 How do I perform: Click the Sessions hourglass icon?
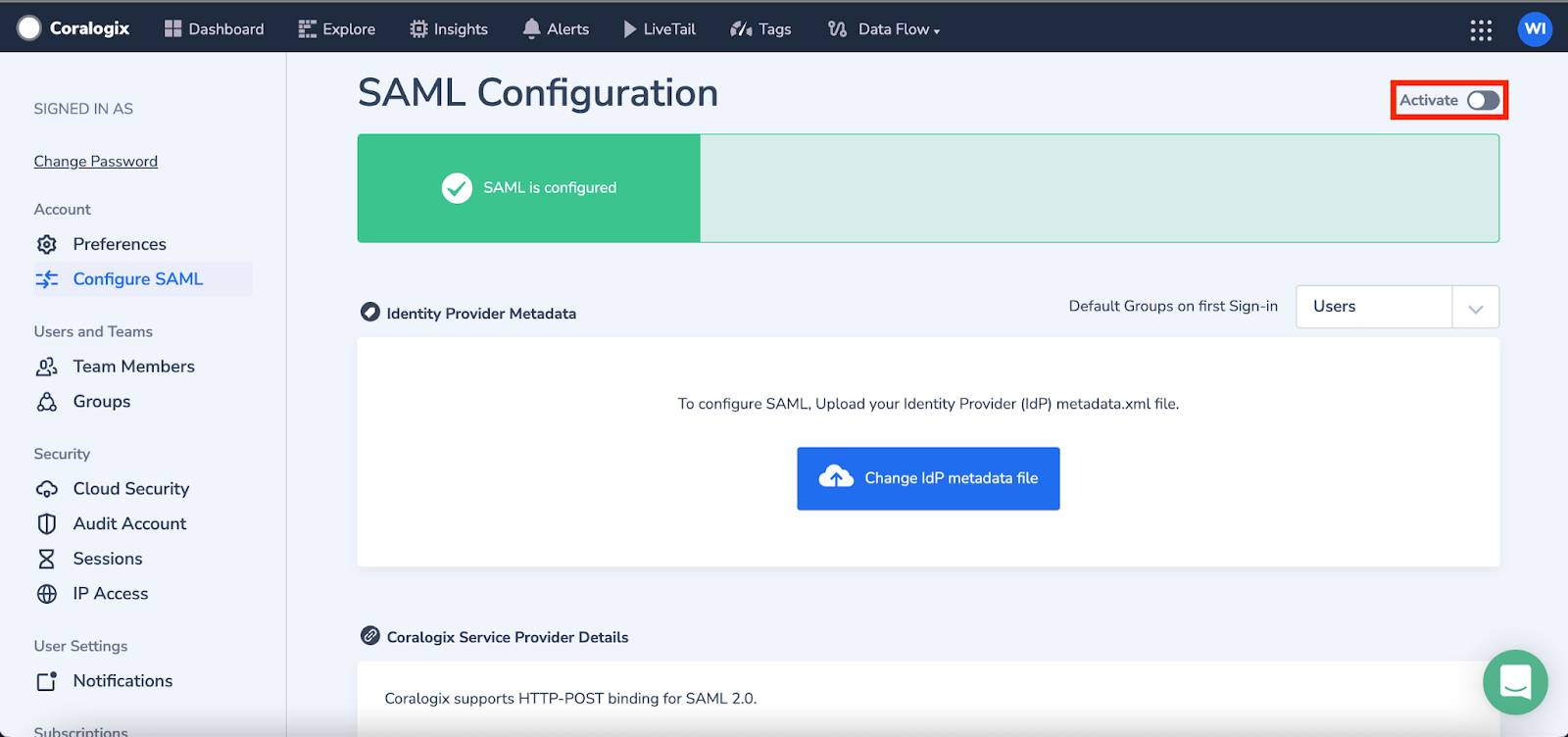click(x=46, y=559)
